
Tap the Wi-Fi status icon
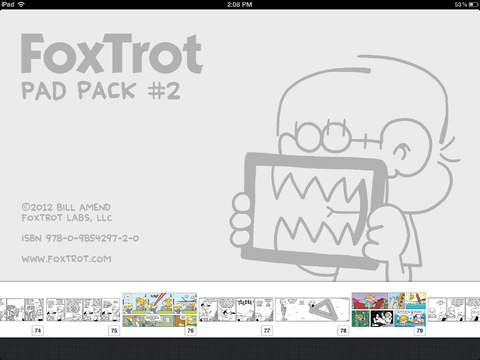[x=21, y=4]
